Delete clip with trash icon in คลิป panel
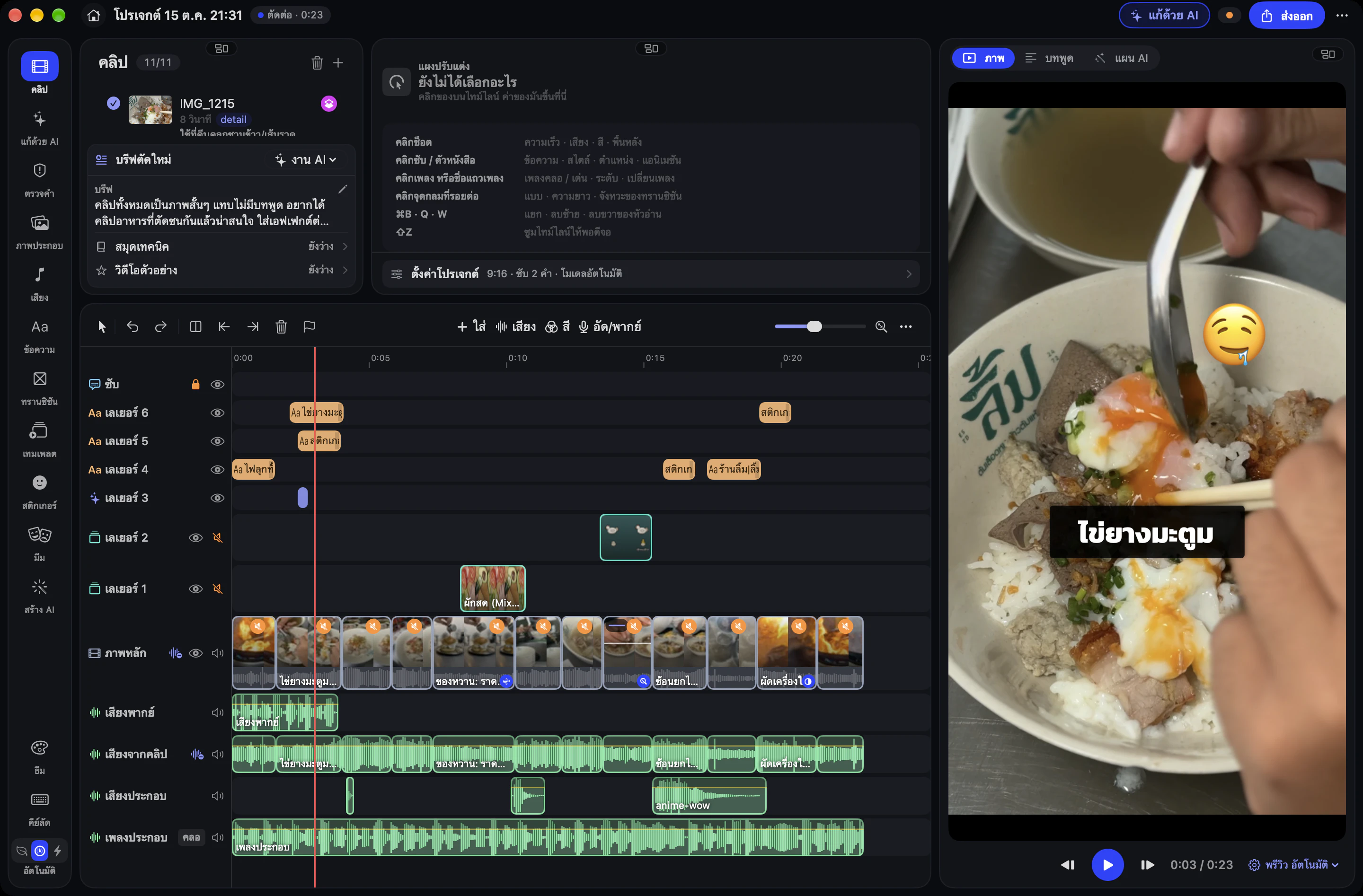 pyautogui.click(x=317, y=62)
